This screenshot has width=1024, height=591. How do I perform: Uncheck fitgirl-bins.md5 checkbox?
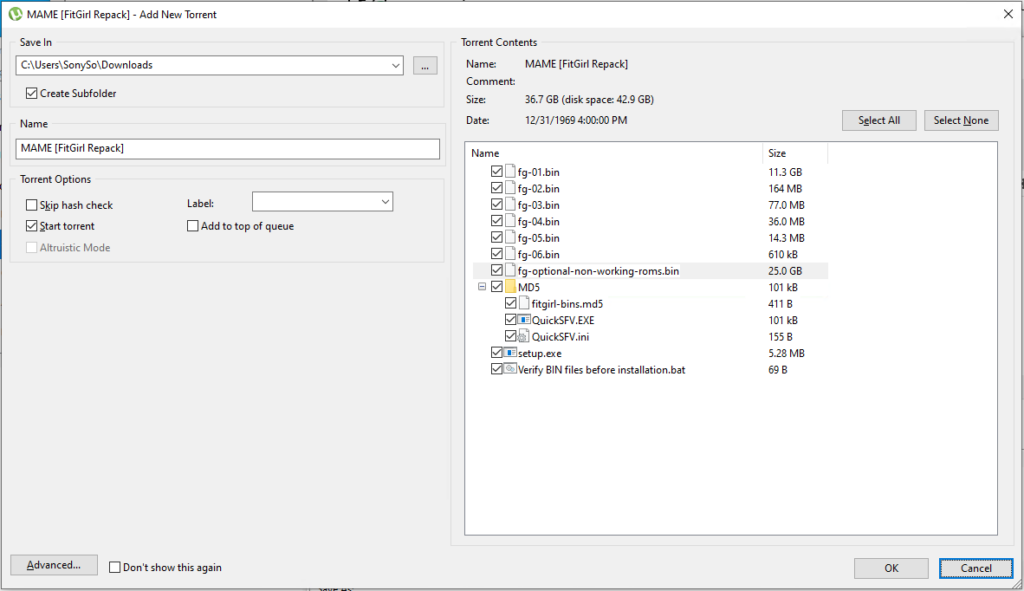[511, 303]
